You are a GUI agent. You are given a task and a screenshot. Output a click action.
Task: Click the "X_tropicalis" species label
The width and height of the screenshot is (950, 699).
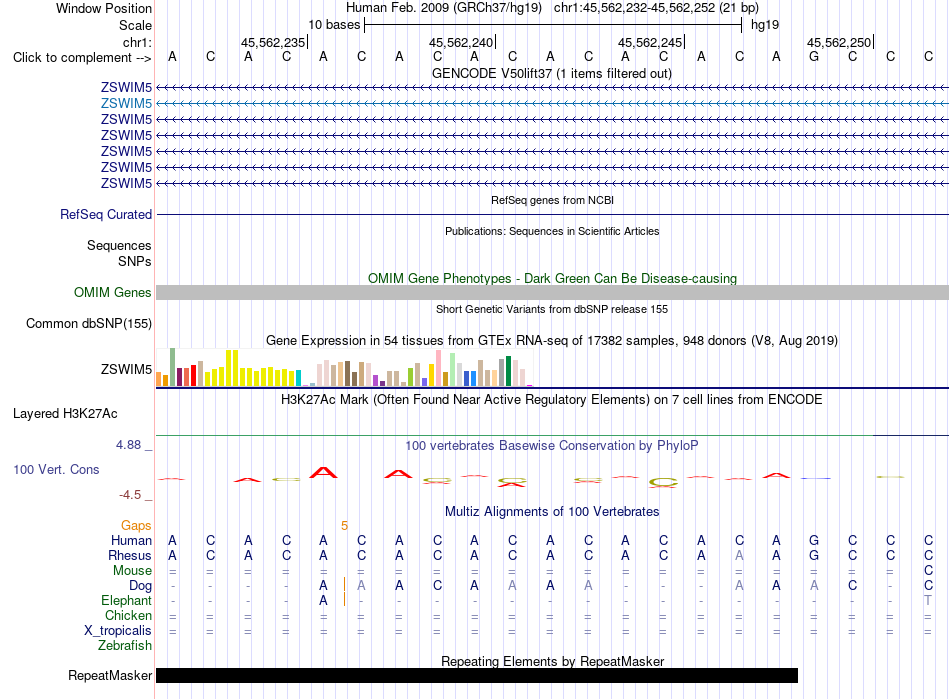coord(118,631)
